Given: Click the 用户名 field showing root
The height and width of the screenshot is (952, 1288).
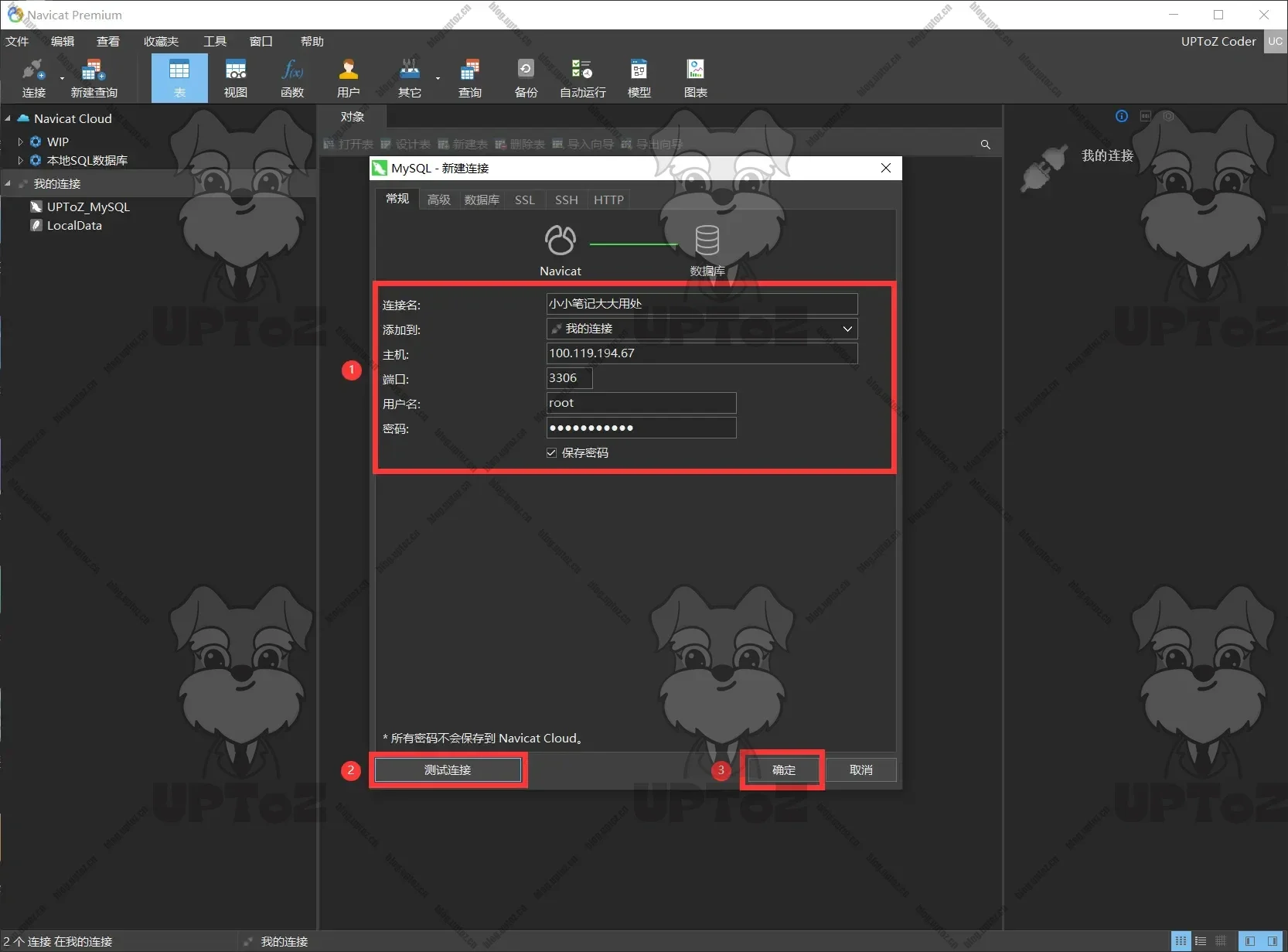Looking at the screenshot, I should [641, 403].
